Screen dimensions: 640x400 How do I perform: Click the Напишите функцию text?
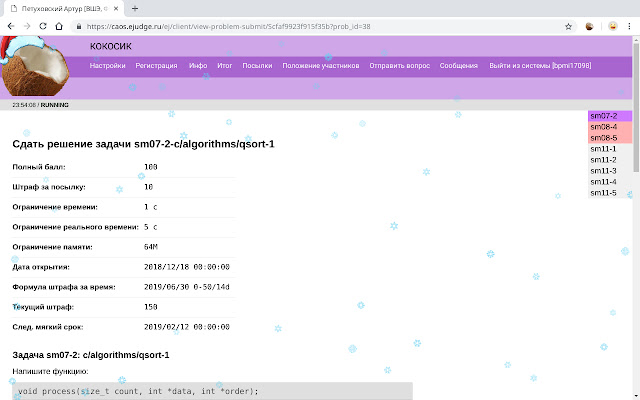50,371
